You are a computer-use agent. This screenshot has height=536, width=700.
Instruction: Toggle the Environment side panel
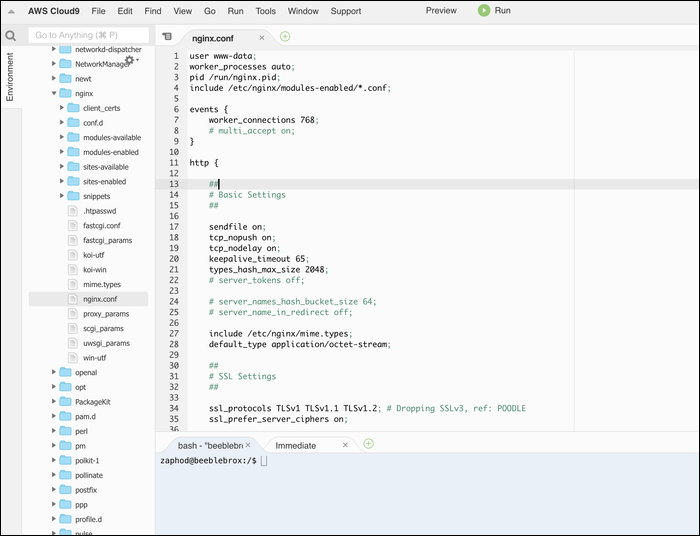pos(10,77)
